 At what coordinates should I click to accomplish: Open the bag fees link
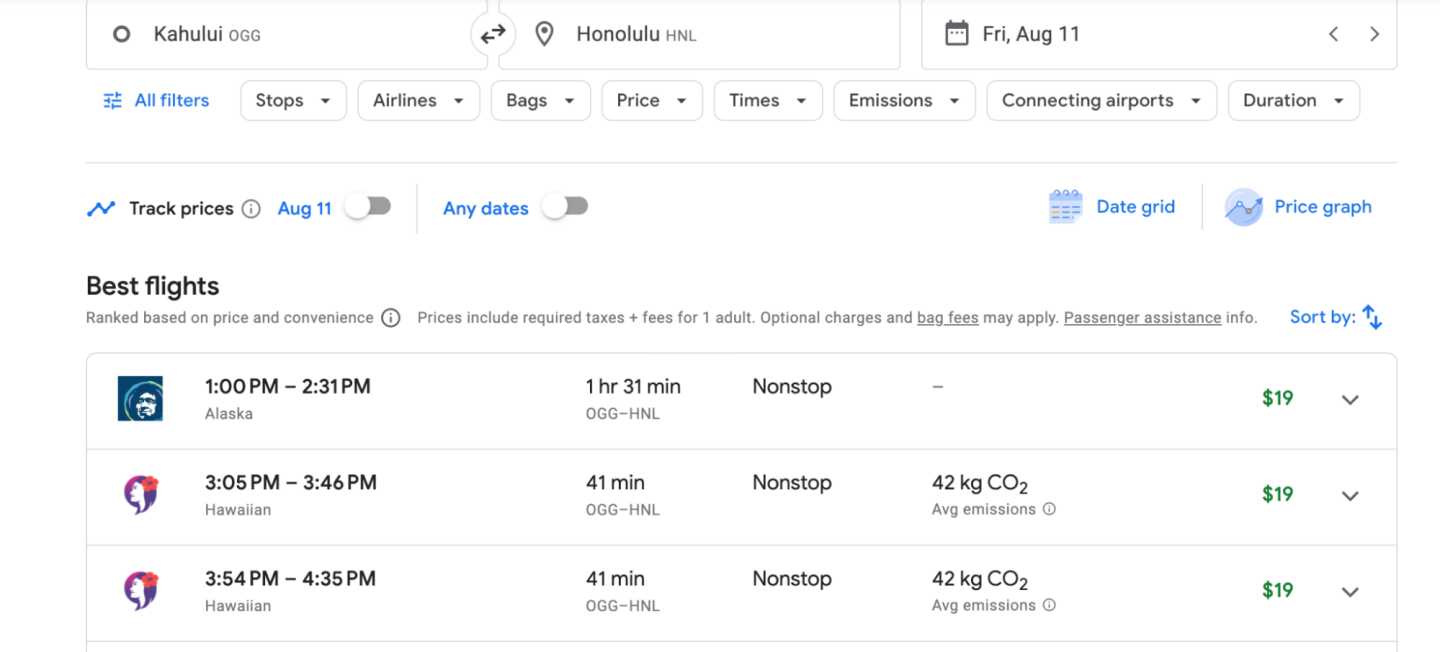pyautogui.click(x=947, y=318)
